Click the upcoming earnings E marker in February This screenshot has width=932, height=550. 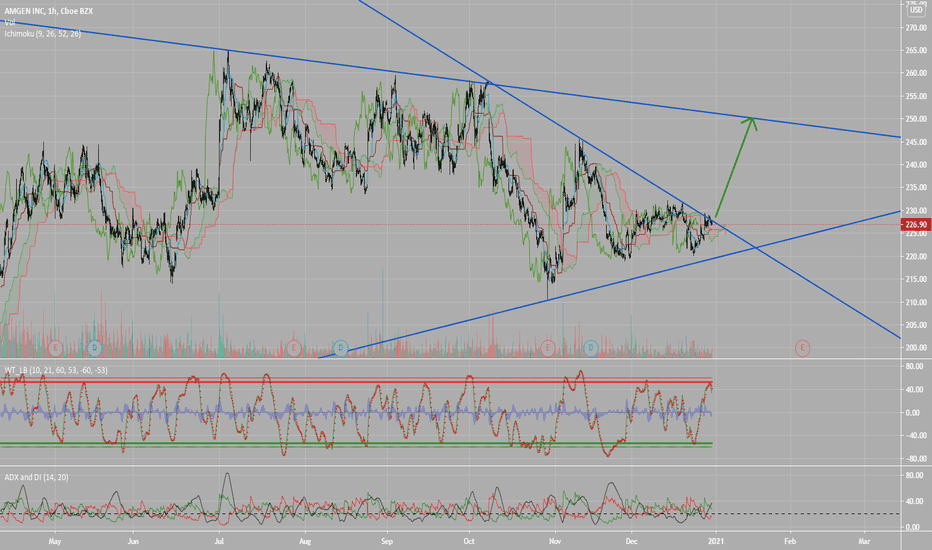tap(802, 348)
